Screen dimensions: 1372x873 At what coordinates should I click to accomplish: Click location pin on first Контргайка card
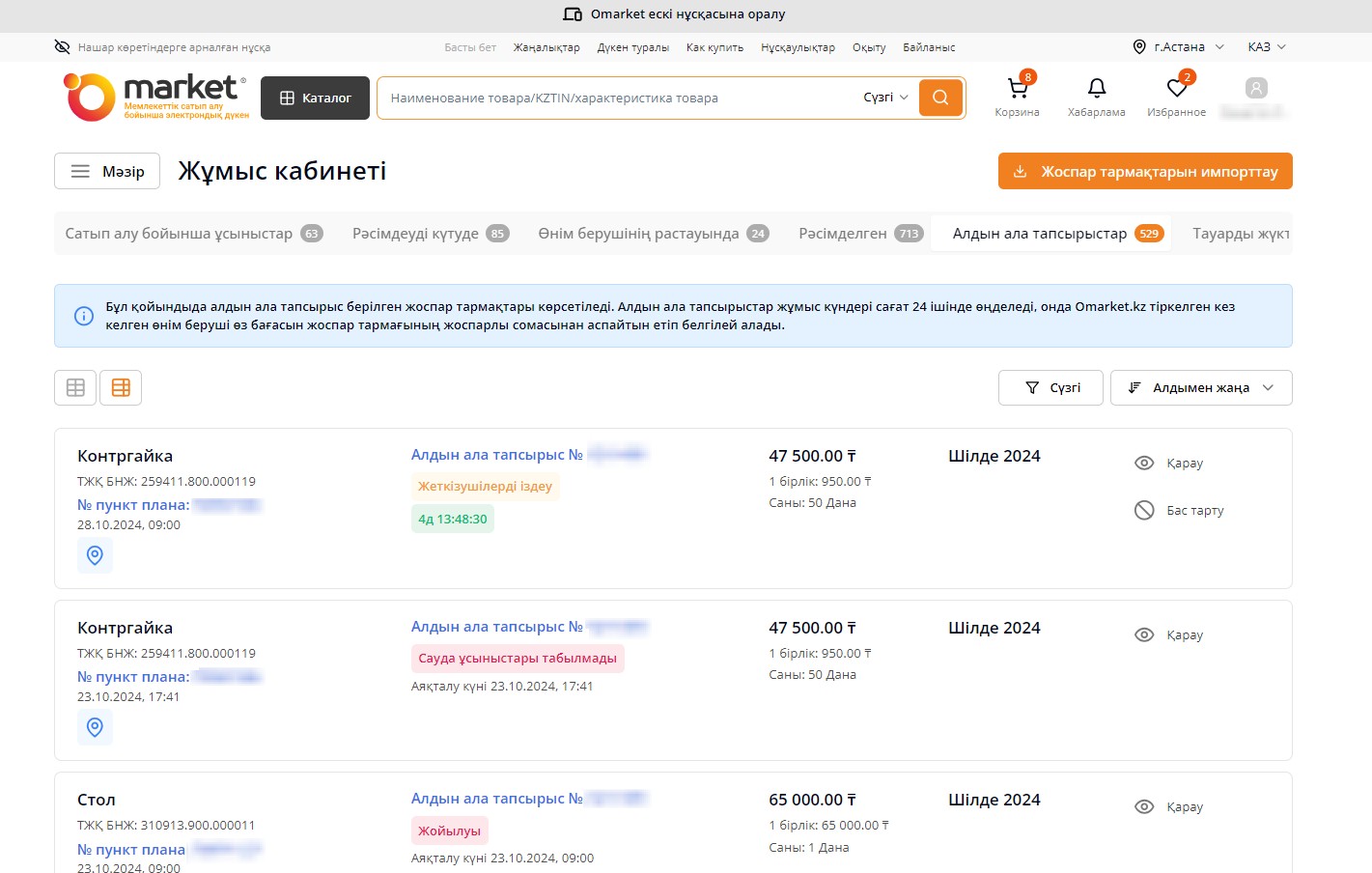[x=95, y=555]
